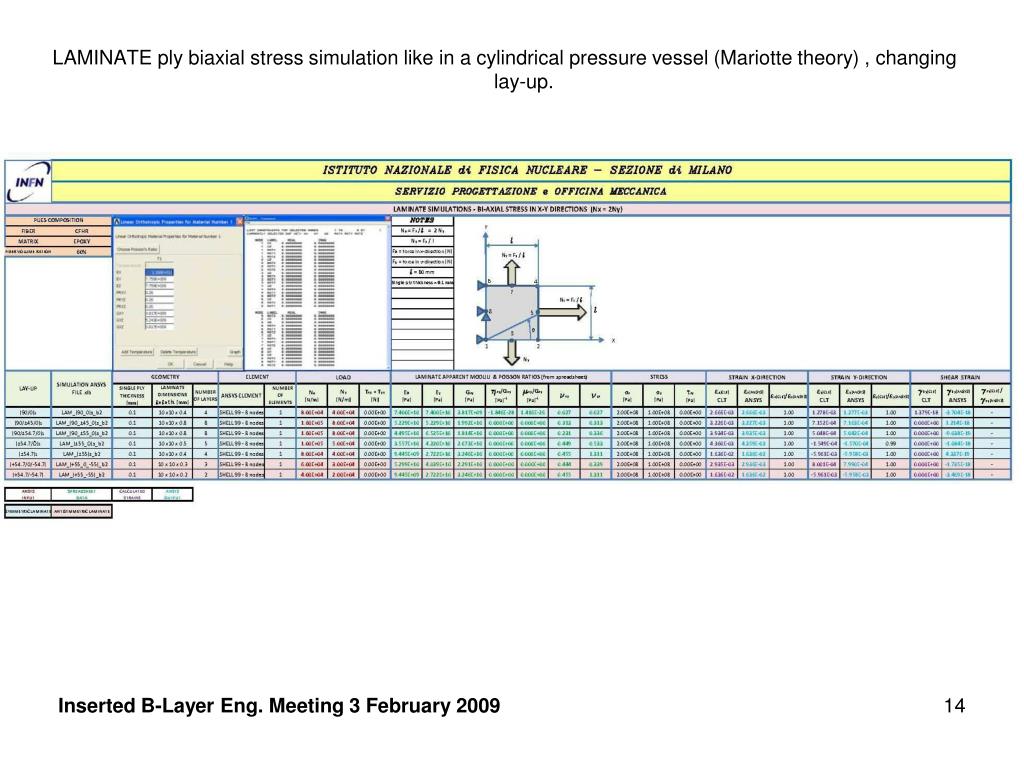Select the SIMULATION ANSYS FILE header

[81, 389]
